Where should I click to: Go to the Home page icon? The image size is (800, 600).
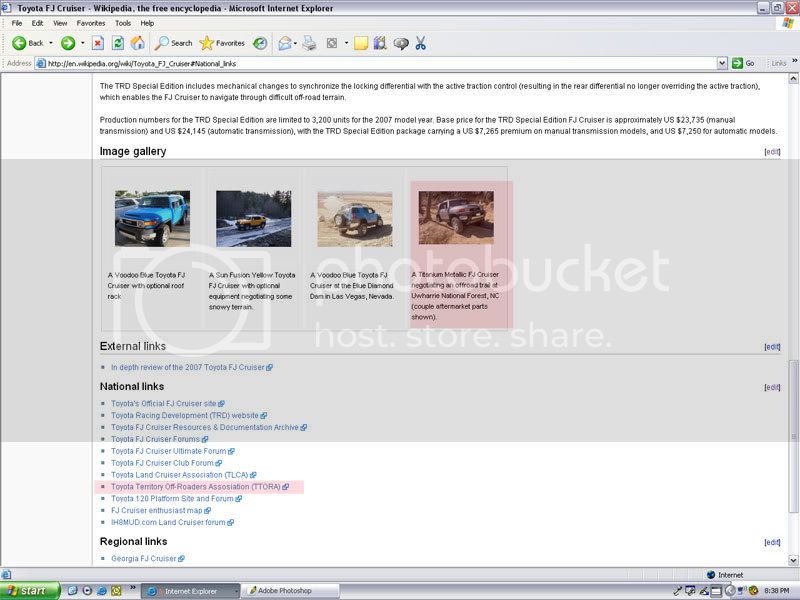click(138, 43)
